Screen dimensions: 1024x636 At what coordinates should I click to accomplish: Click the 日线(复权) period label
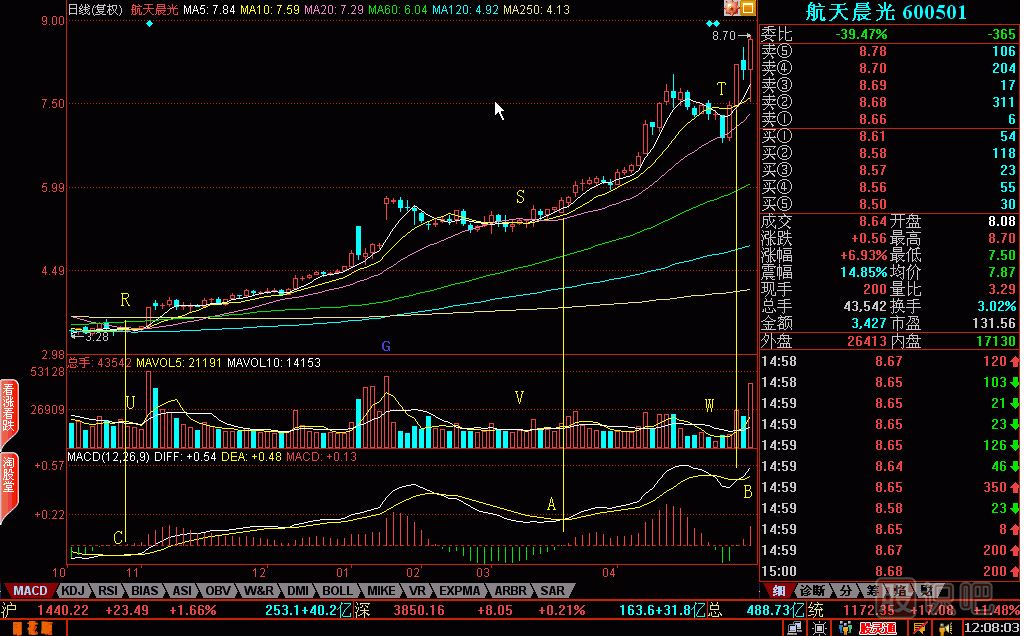pos(96,9)
